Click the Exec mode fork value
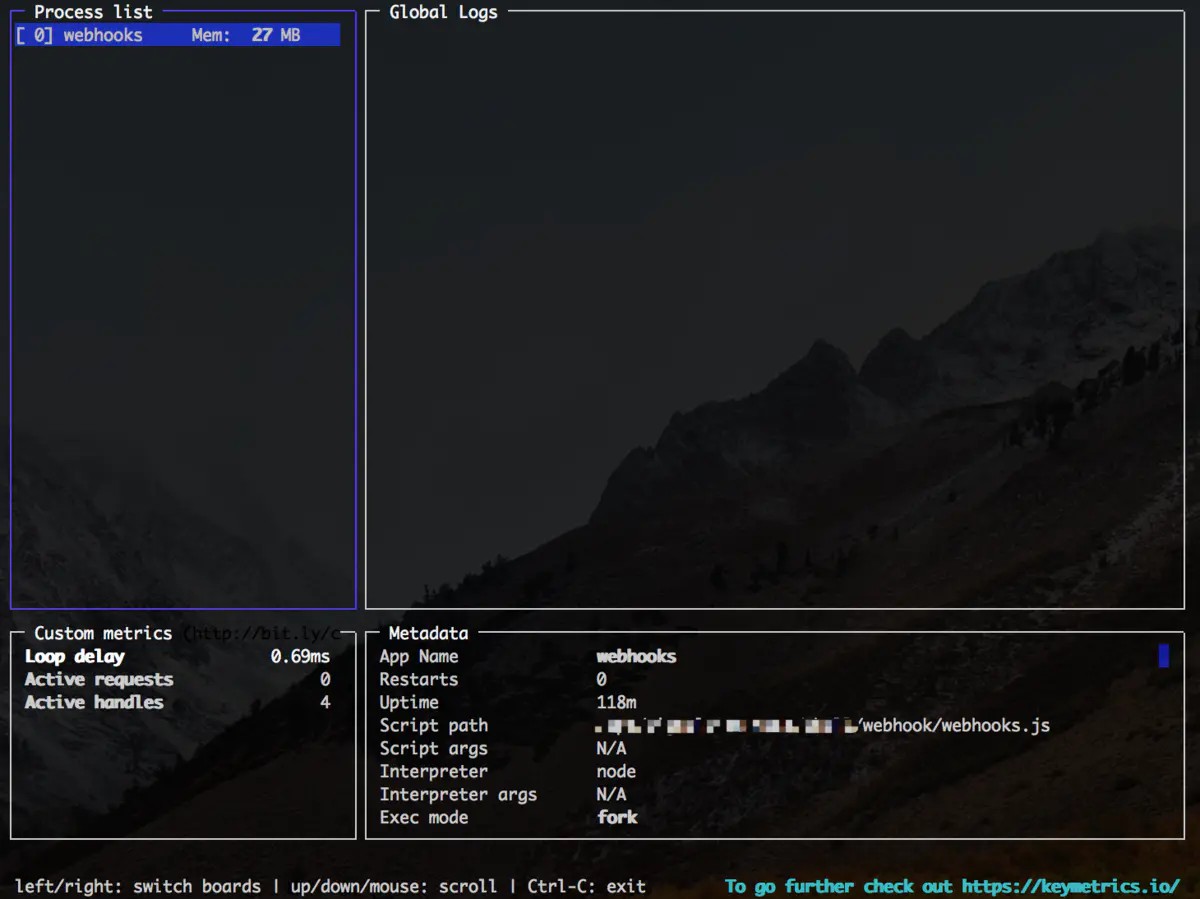This screenshot has width=1200, height=899. [617, 817]
